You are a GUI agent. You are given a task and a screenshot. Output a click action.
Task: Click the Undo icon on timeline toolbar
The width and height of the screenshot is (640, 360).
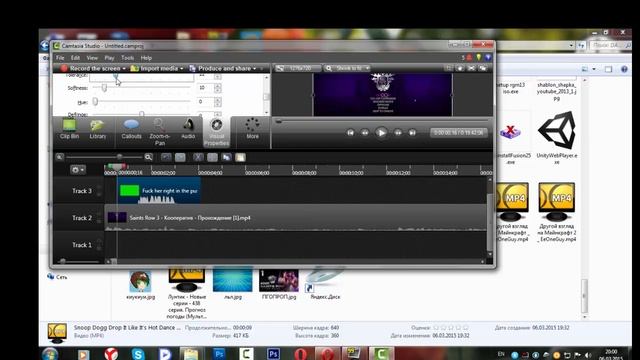(x=166, y=157)
